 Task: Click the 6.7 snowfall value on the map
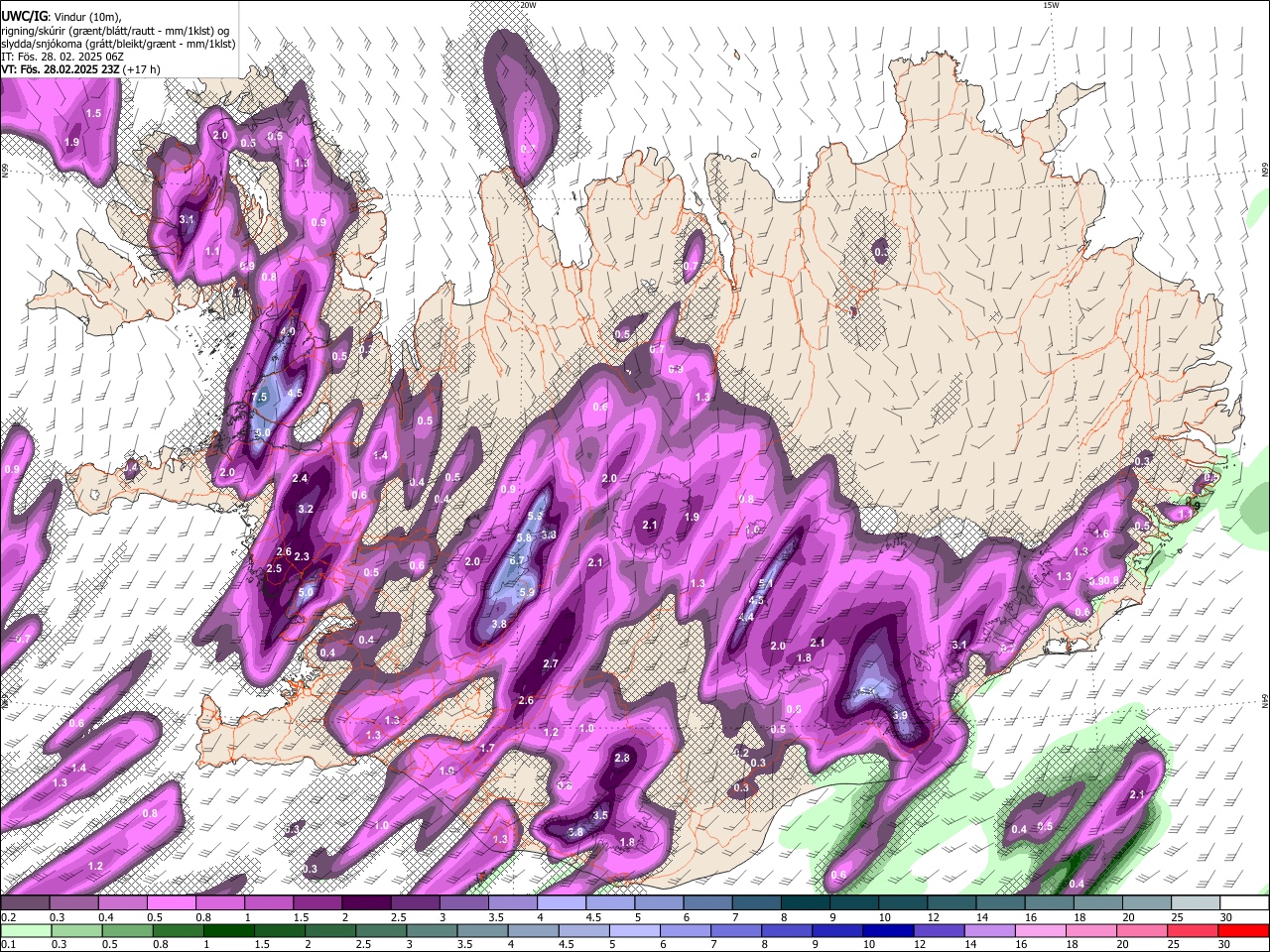pyautogui.click(x=516, y=560)
